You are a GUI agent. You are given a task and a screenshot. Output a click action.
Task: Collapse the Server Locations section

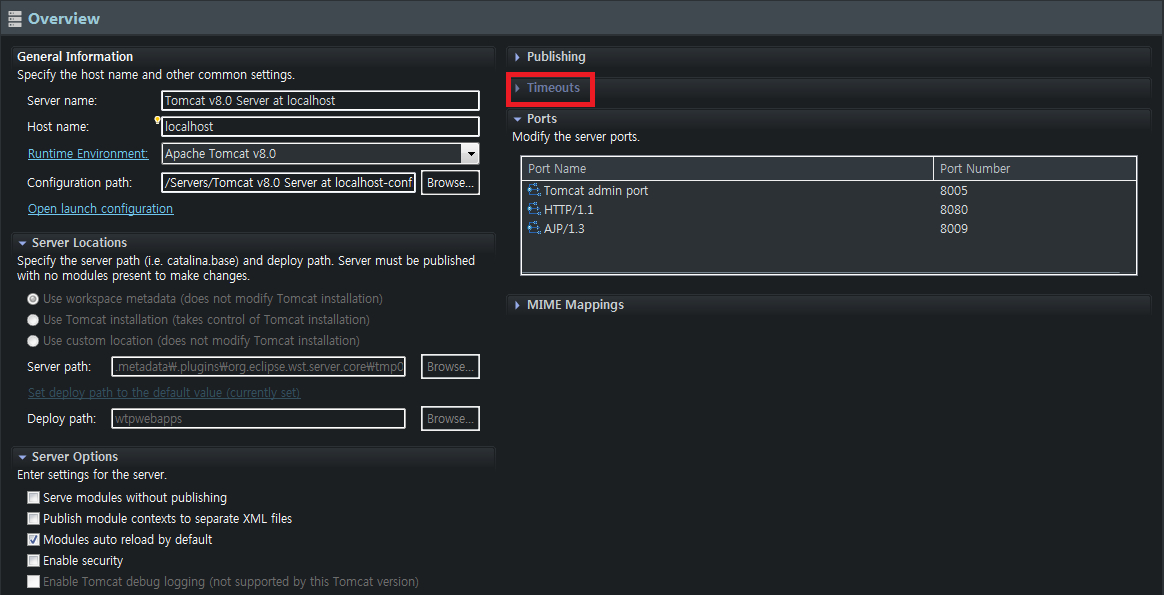22,243
